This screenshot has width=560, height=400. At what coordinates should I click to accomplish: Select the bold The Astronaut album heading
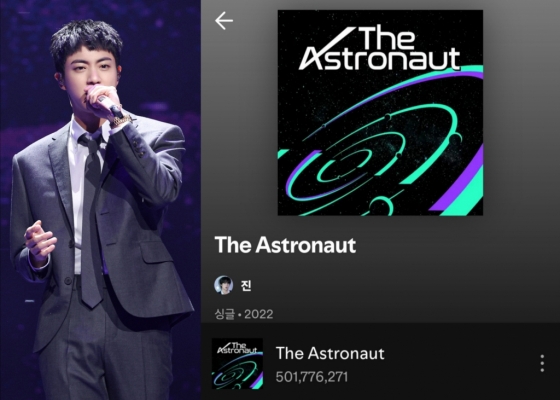(285, 245)
